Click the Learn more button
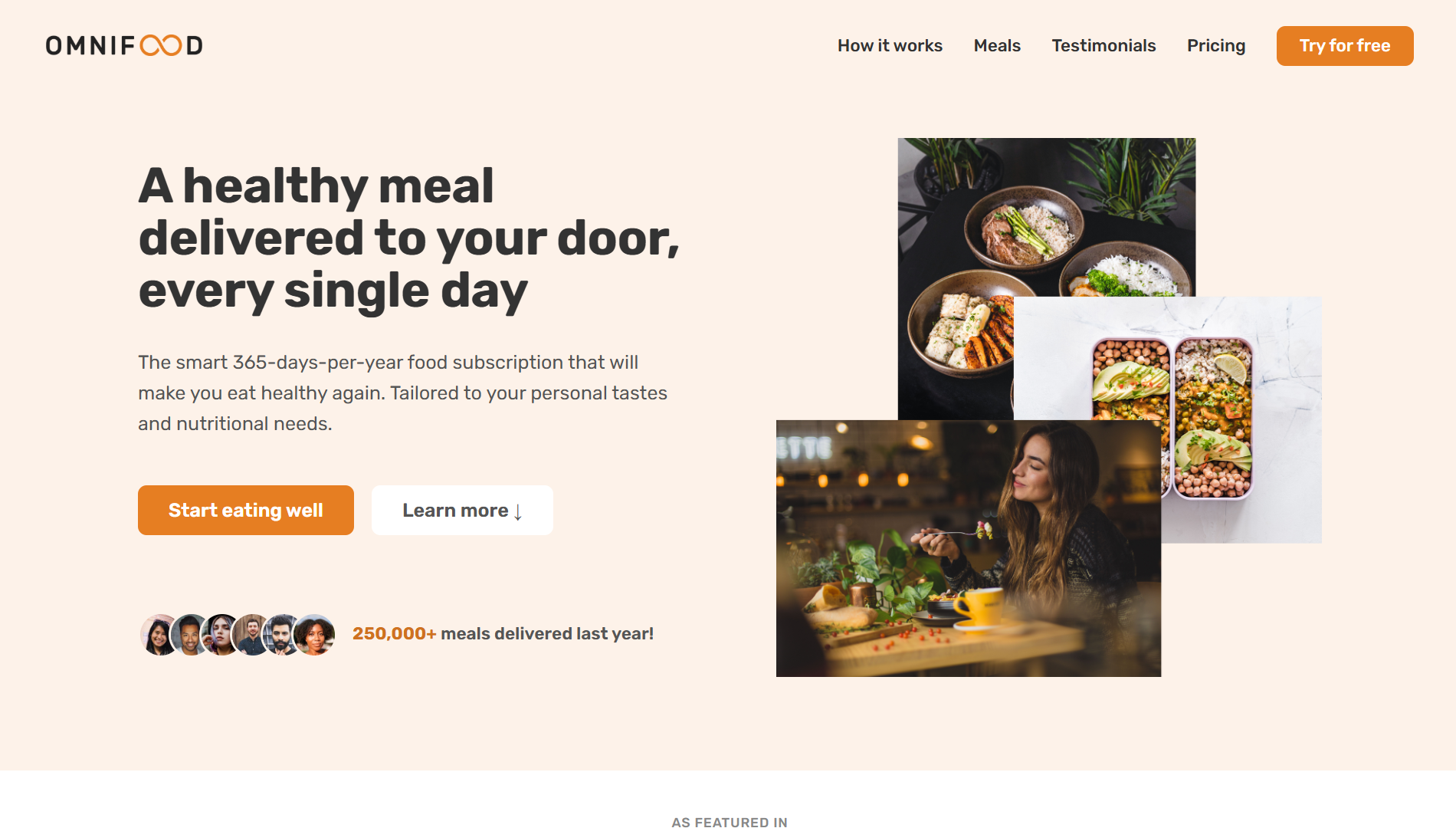This screenshot has width=1456, height=828. pyautogui.click(x=462, y=510)
